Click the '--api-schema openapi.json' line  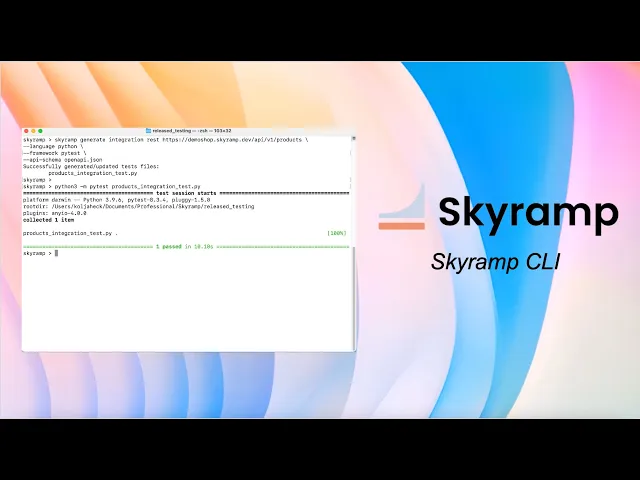click(62, 160)
